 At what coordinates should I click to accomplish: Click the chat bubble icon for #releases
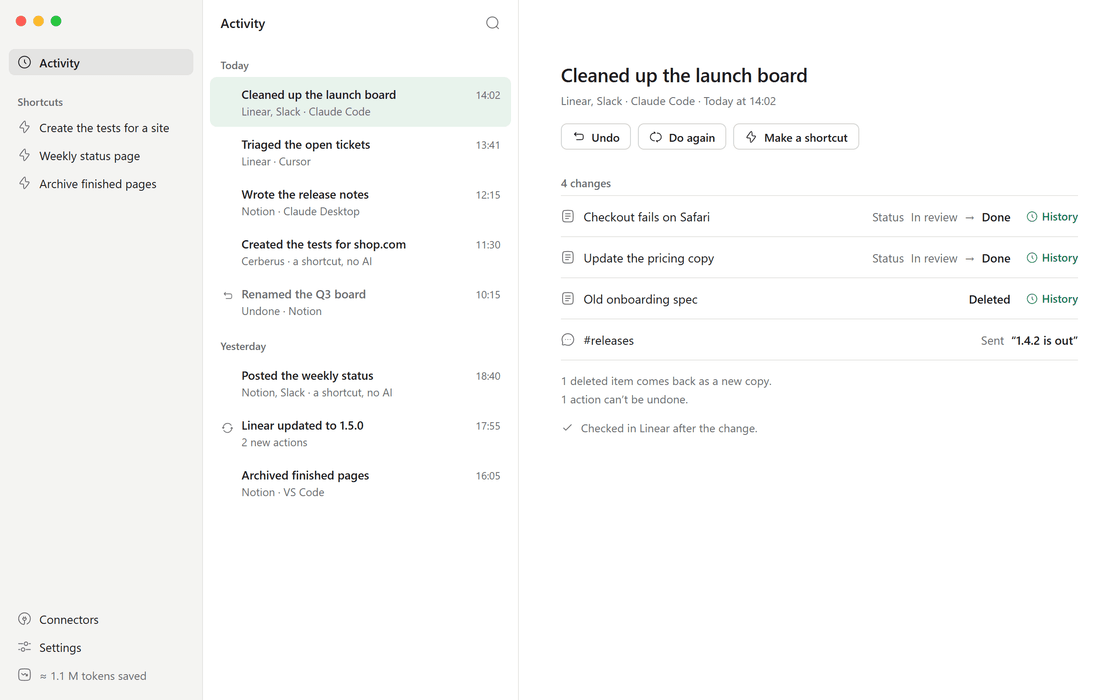pyautogui.click(x=568, y=340)
